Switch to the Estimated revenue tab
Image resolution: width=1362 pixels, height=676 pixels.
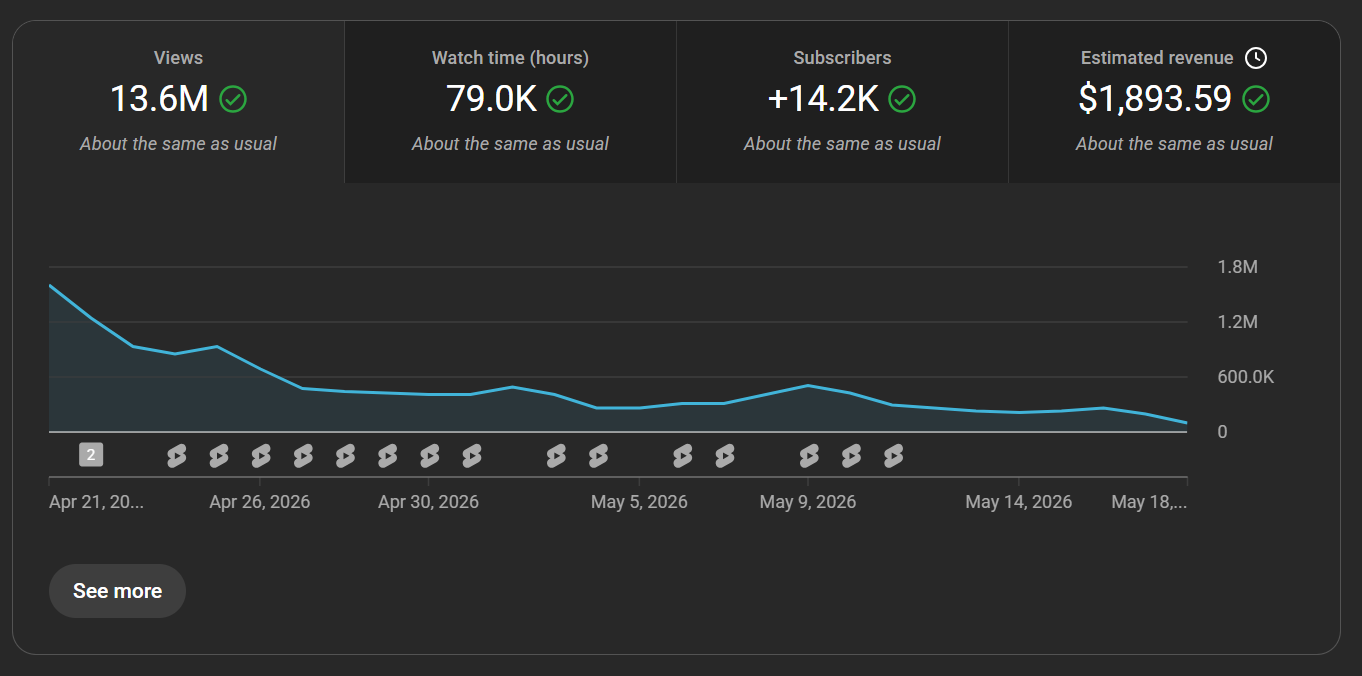click(x=1174, y=102)
